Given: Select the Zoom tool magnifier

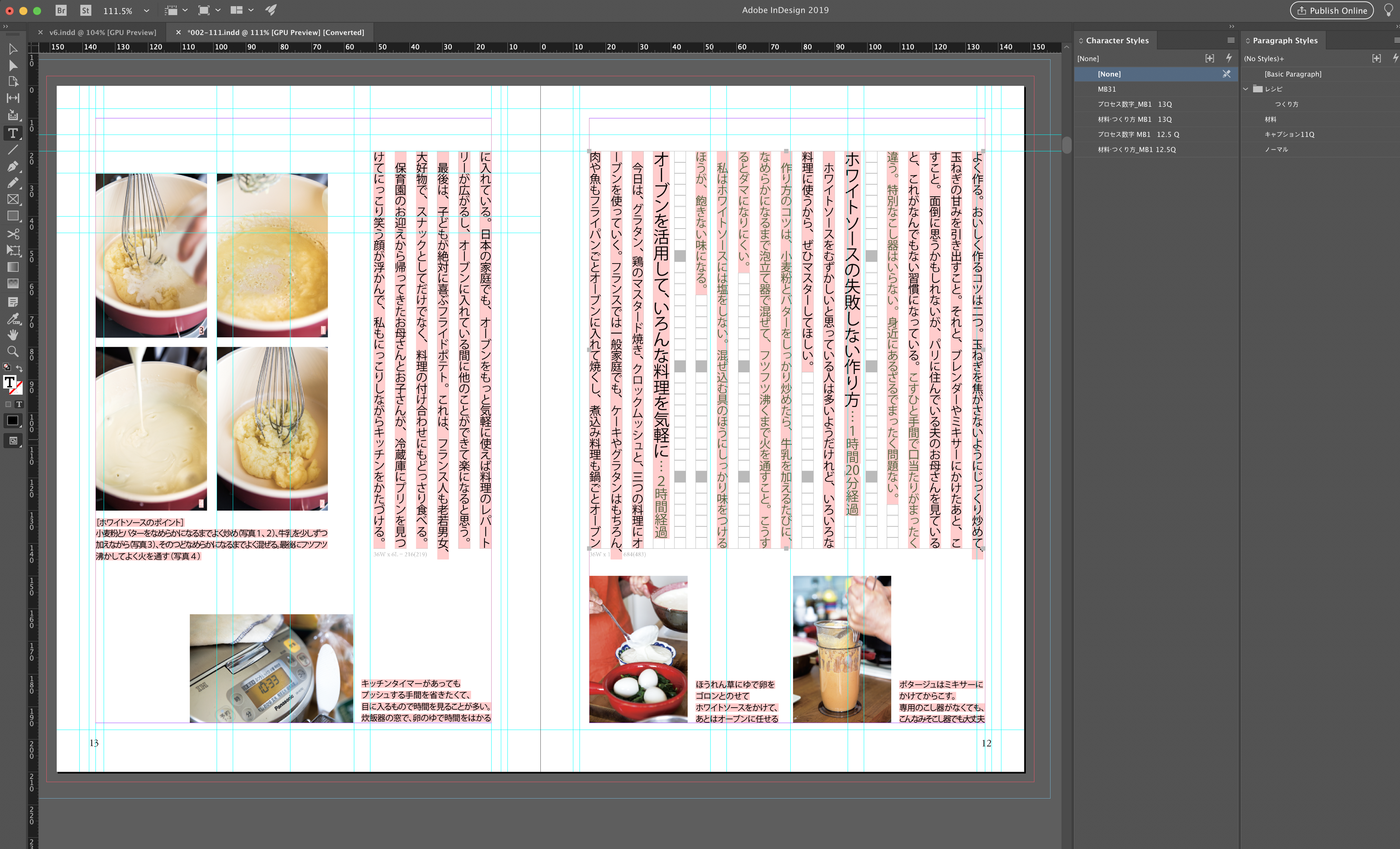Looking at the screenshot, I should point(13,351).
